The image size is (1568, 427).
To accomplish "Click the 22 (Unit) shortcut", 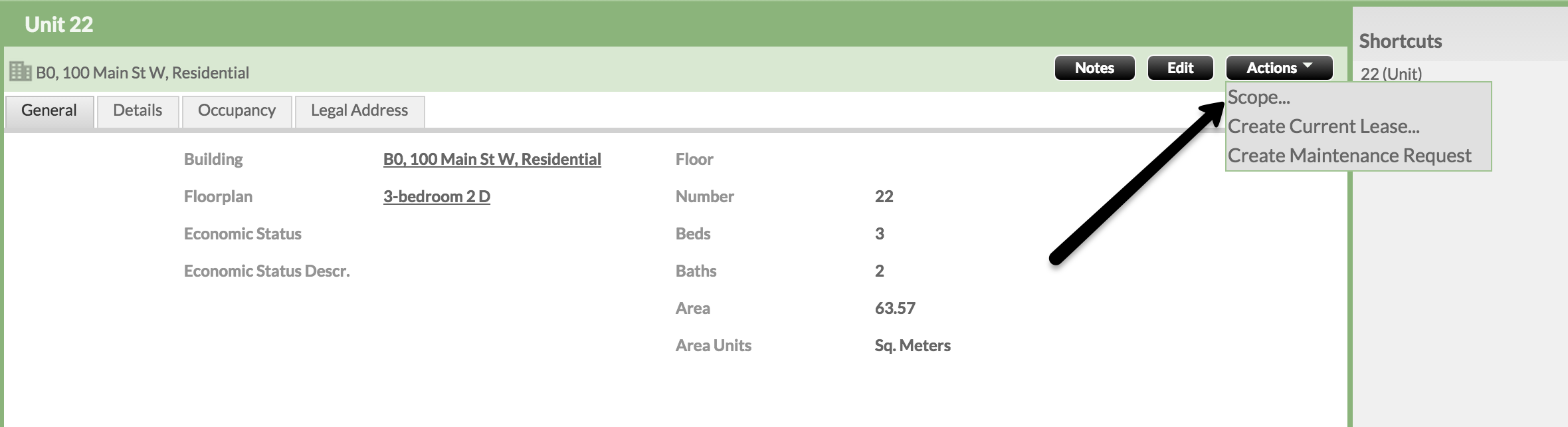I will pos(1391,73).
